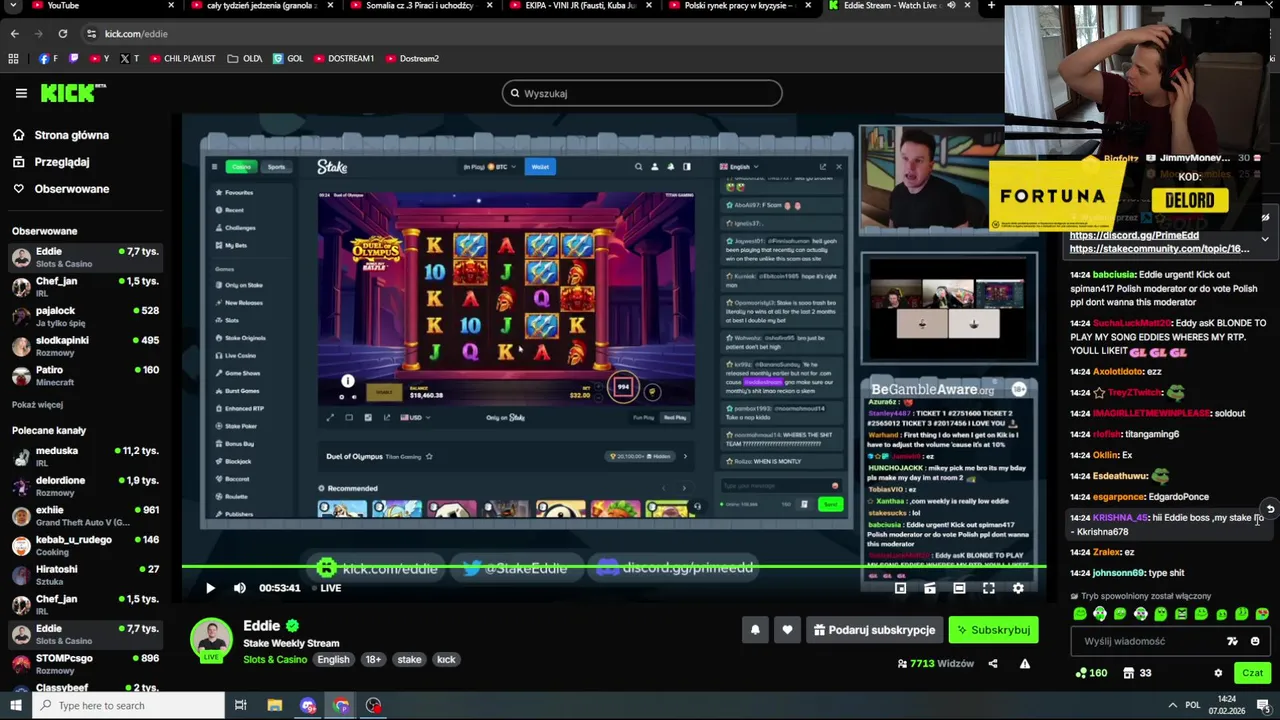Expand the pinned message chevron
Viewport: 1280px width, 720px height.
point(1265,239)
